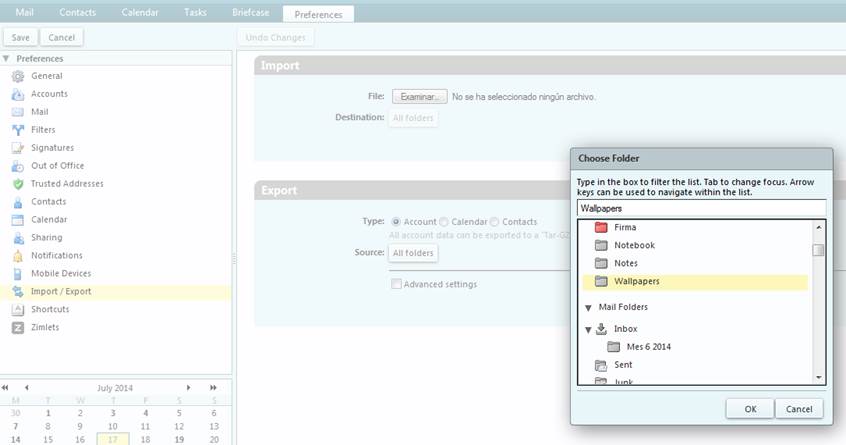
Task: Click the Zimlets Z icon
Action: coord(18,327)
